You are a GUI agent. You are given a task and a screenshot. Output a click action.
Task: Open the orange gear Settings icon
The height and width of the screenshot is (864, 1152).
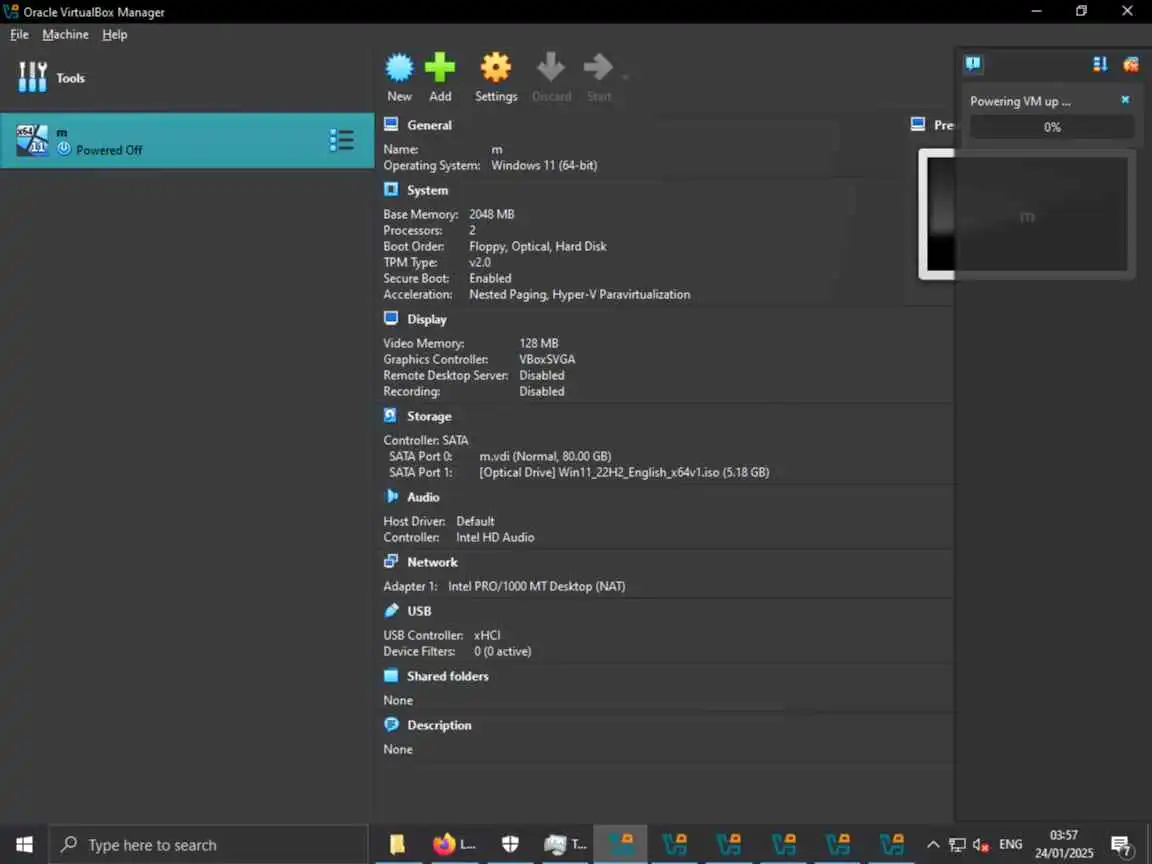[x=496, y=68]
